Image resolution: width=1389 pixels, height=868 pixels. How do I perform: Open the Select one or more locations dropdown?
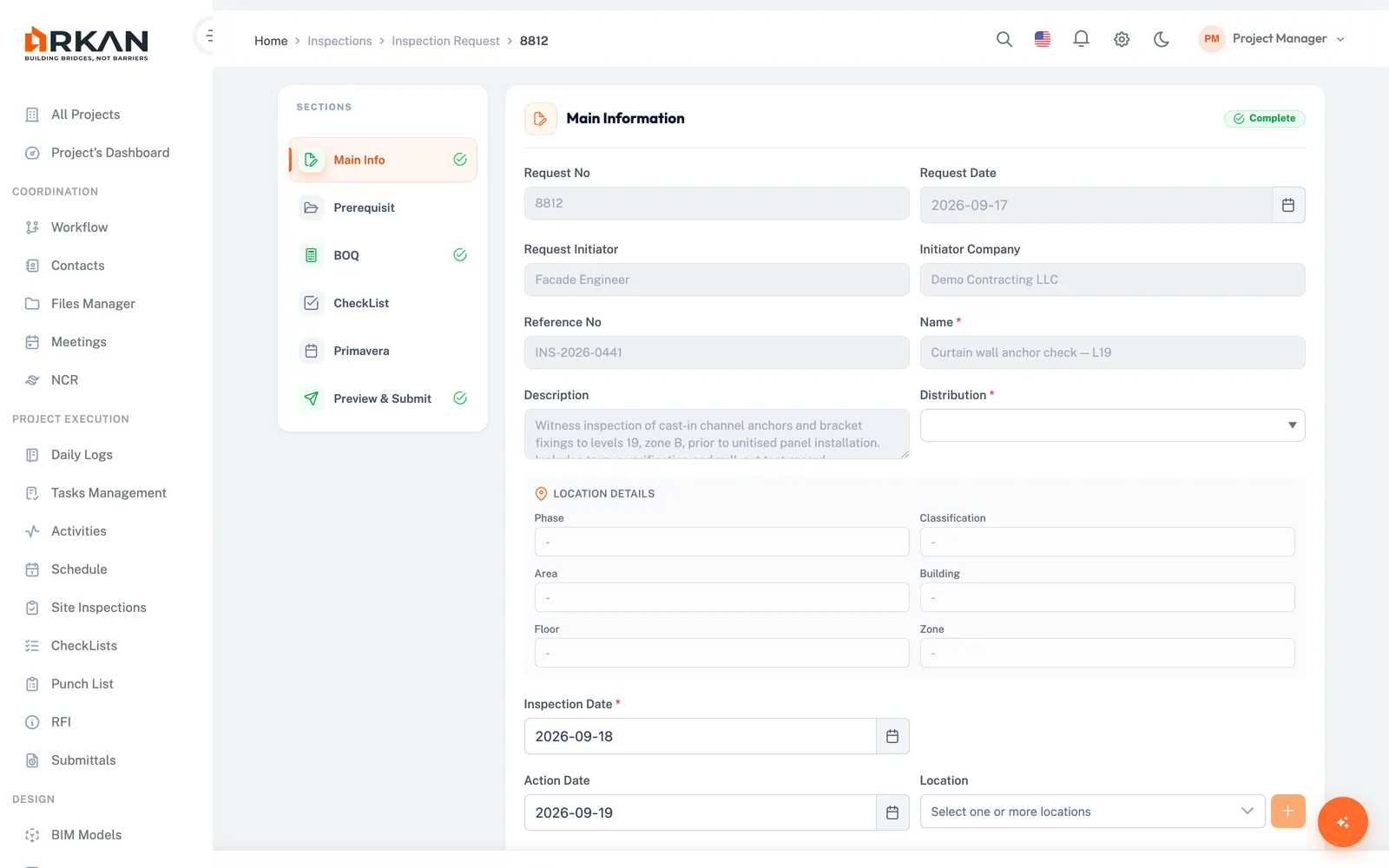(1092, 812)
